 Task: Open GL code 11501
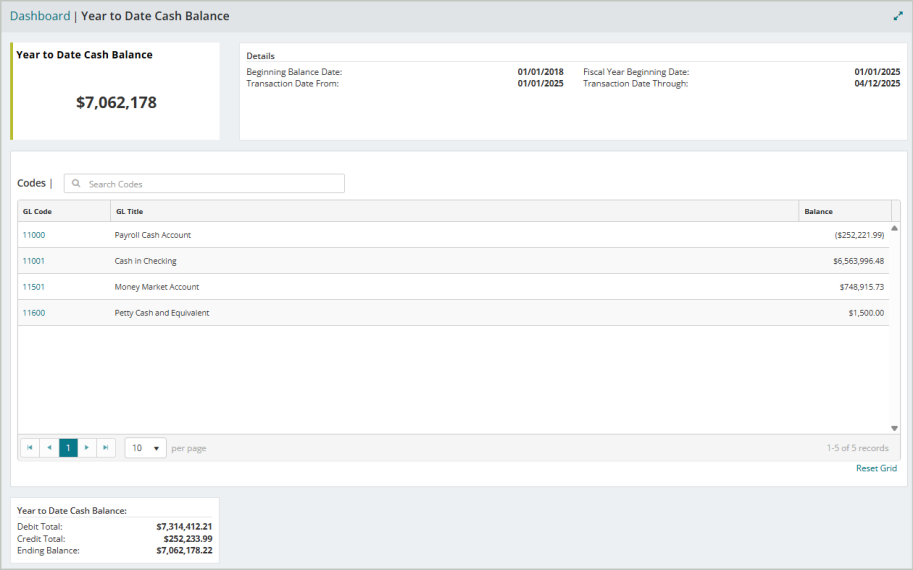coord(34,287)
